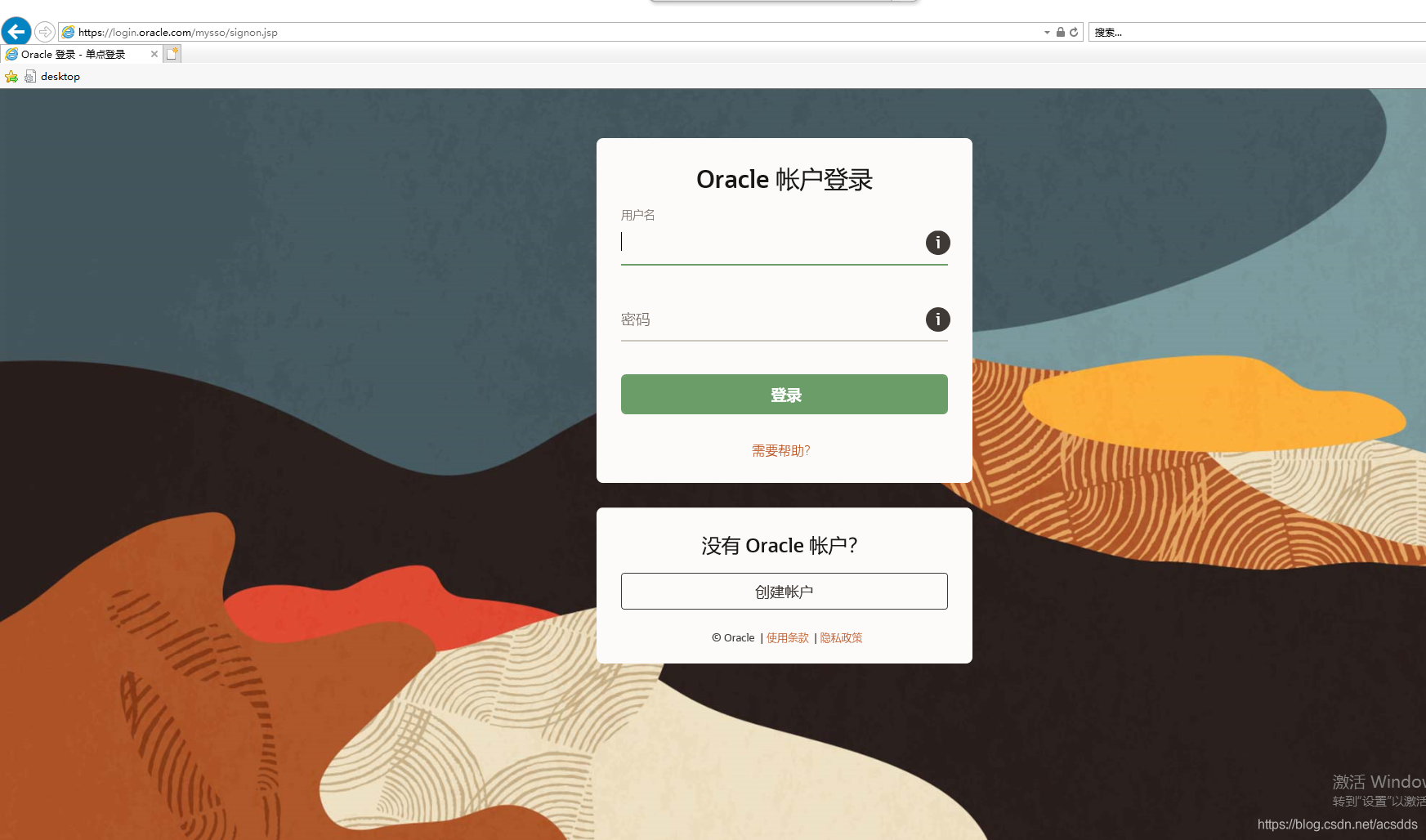Click the © Oracle copyright text
Screen dimensions: 1426x840
733,638
